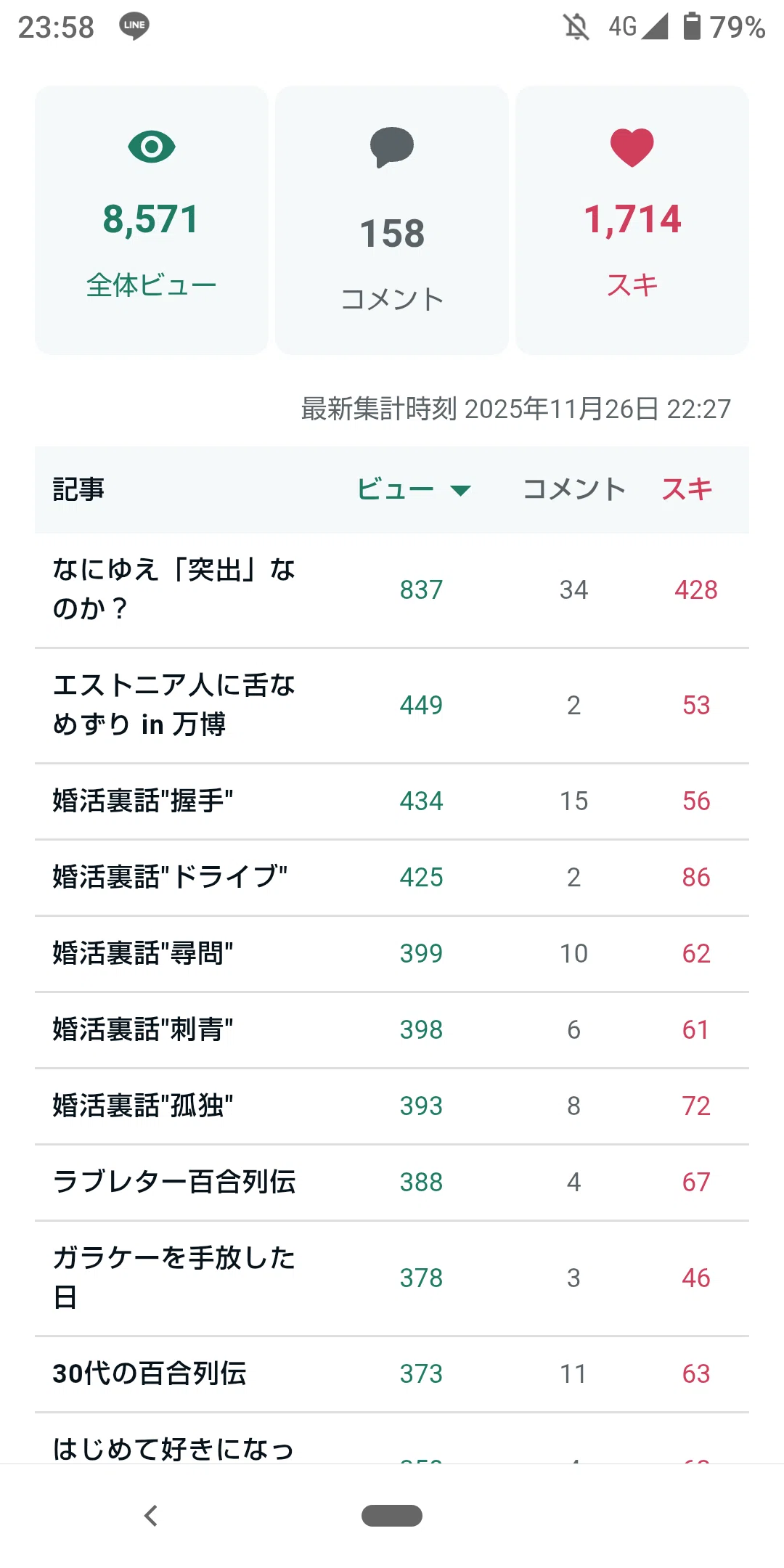Tap the comment speech bubble icon
This screenshot has width=784, height=1568.
point(392,147)
